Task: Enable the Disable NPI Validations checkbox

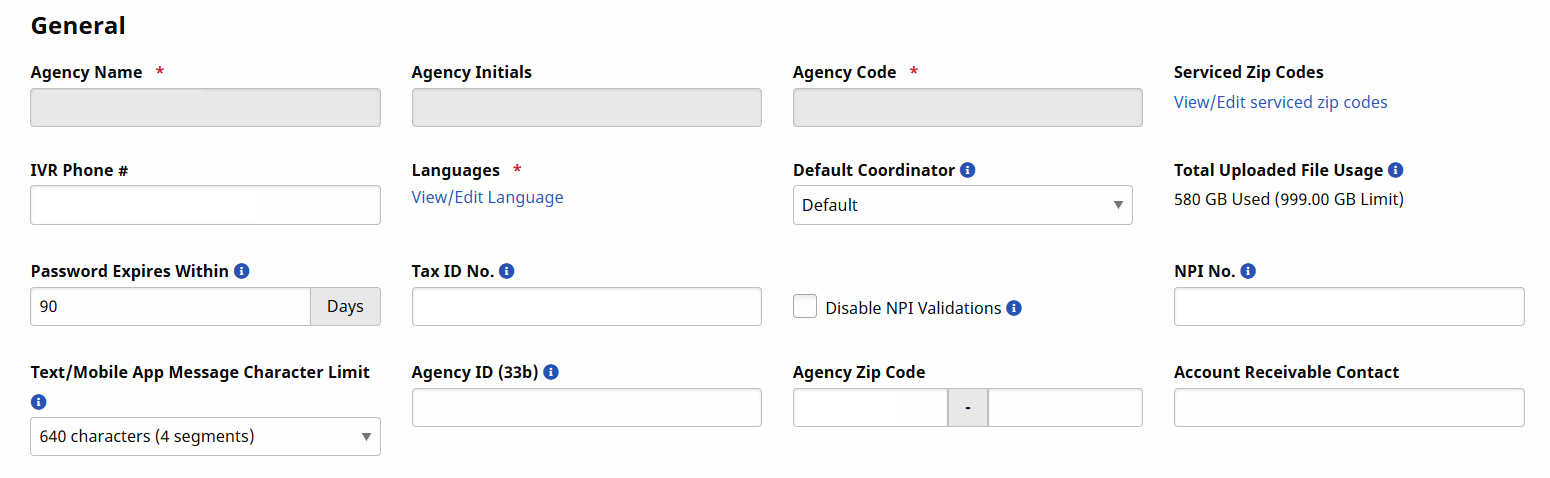Action: (x=805, y=307)
